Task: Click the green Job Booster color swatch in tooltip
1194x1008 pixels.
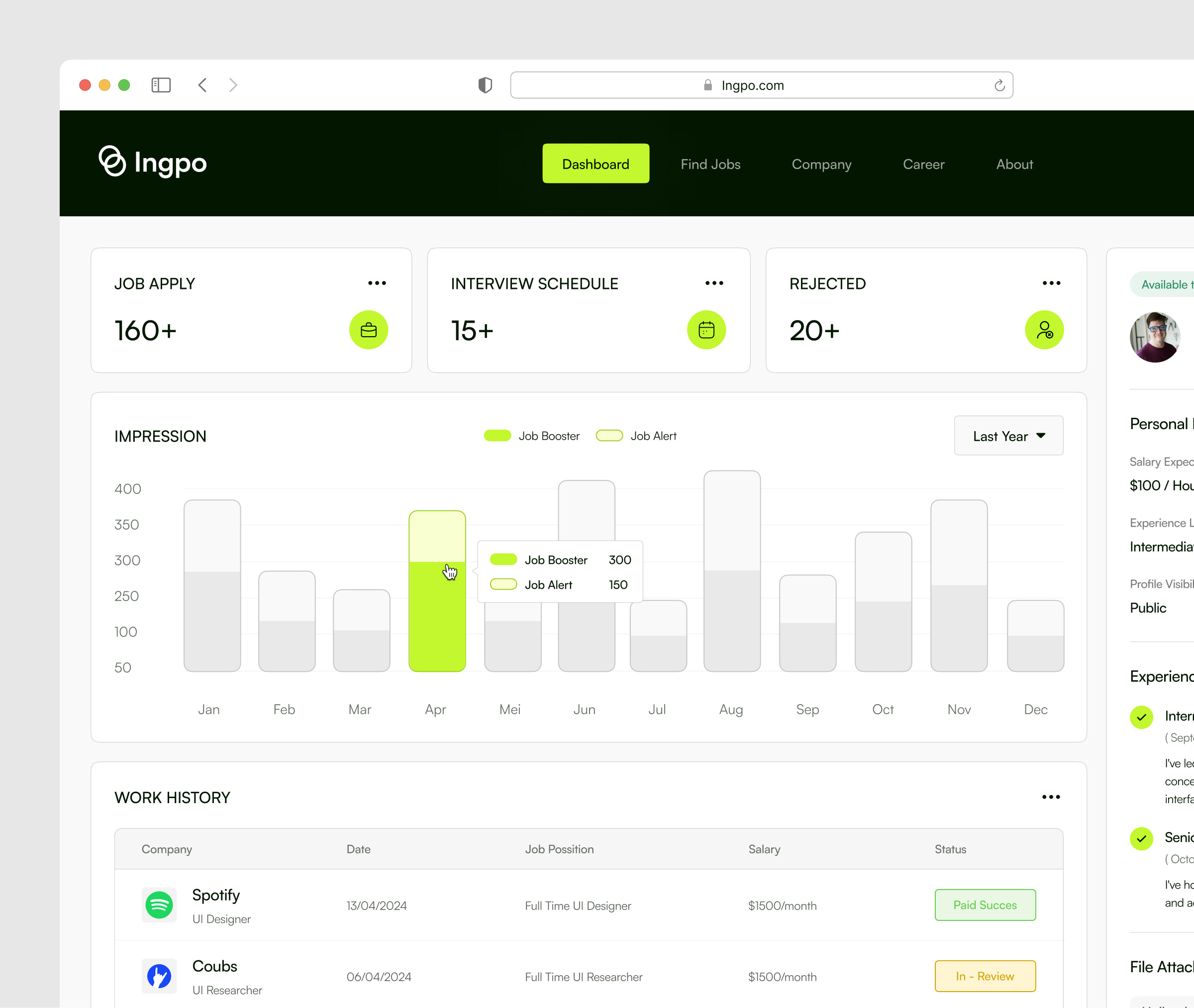Action: (x=503, y=560)
